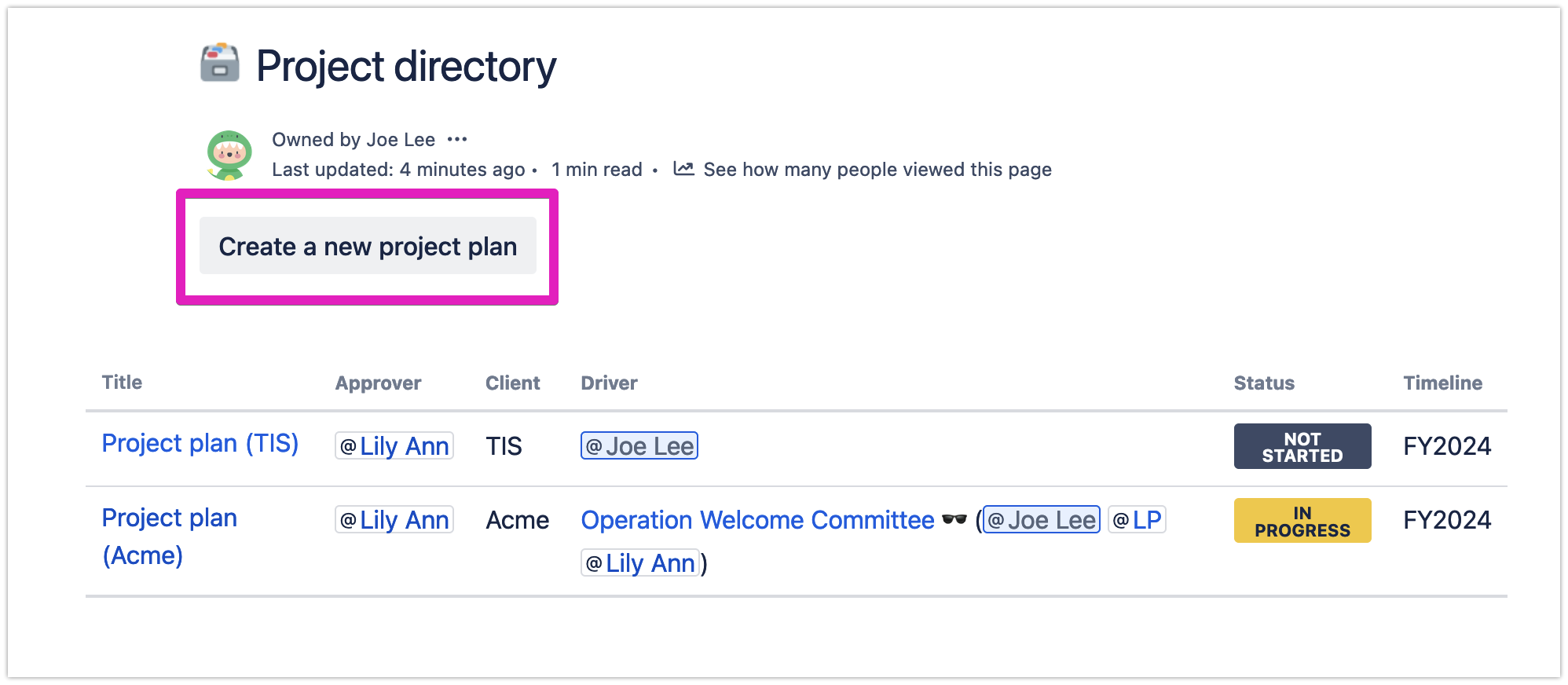The height and width of the screenshot is (685, 1568).
Task: Open the Operation Welcome Committee link
Action: click(x=755, y=519)
